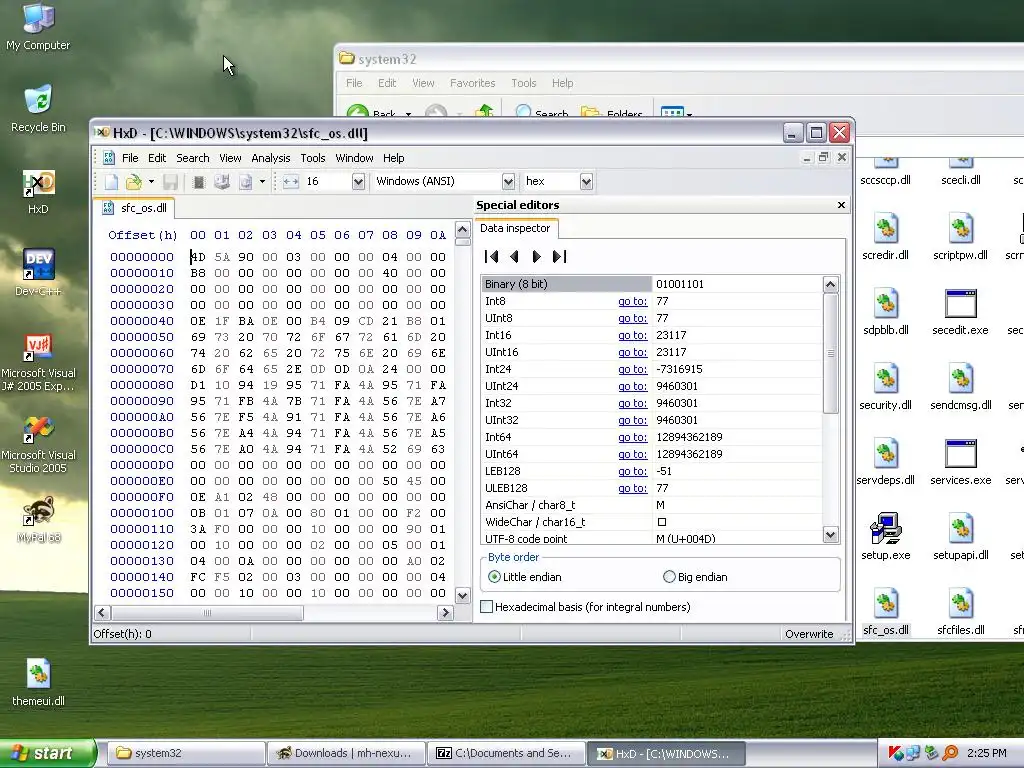Go to previous byte in Data inspector
The image size is (1024, 768).
pos(514,257)
